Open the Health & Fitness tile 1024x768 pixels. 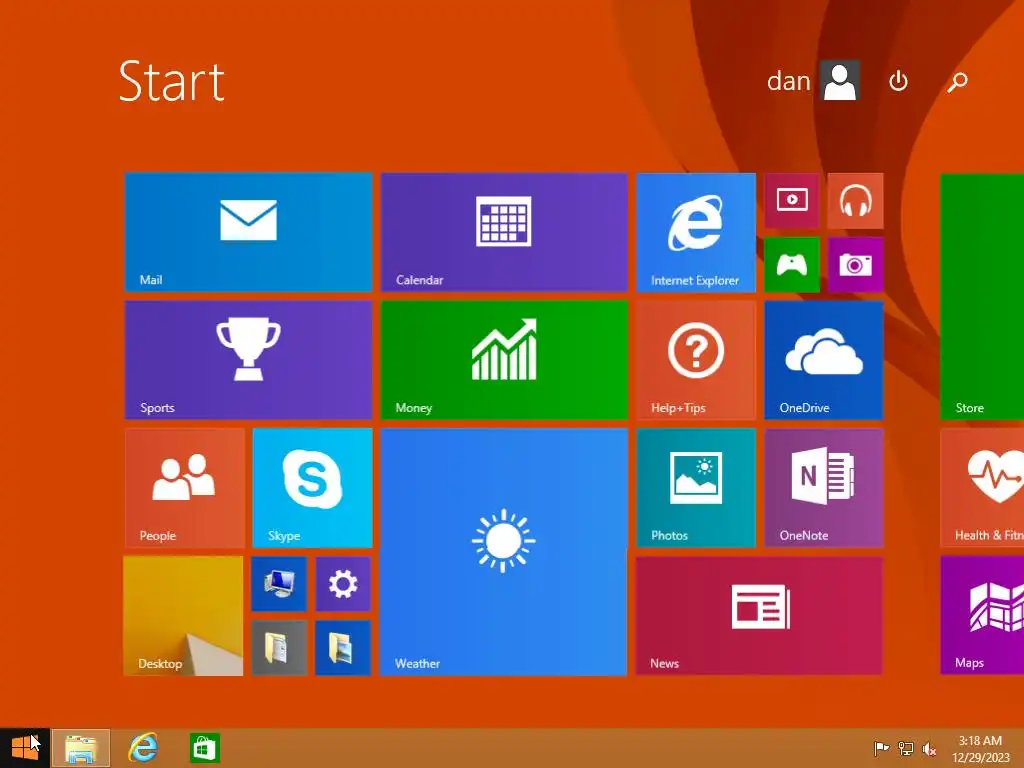coord(982,488)
